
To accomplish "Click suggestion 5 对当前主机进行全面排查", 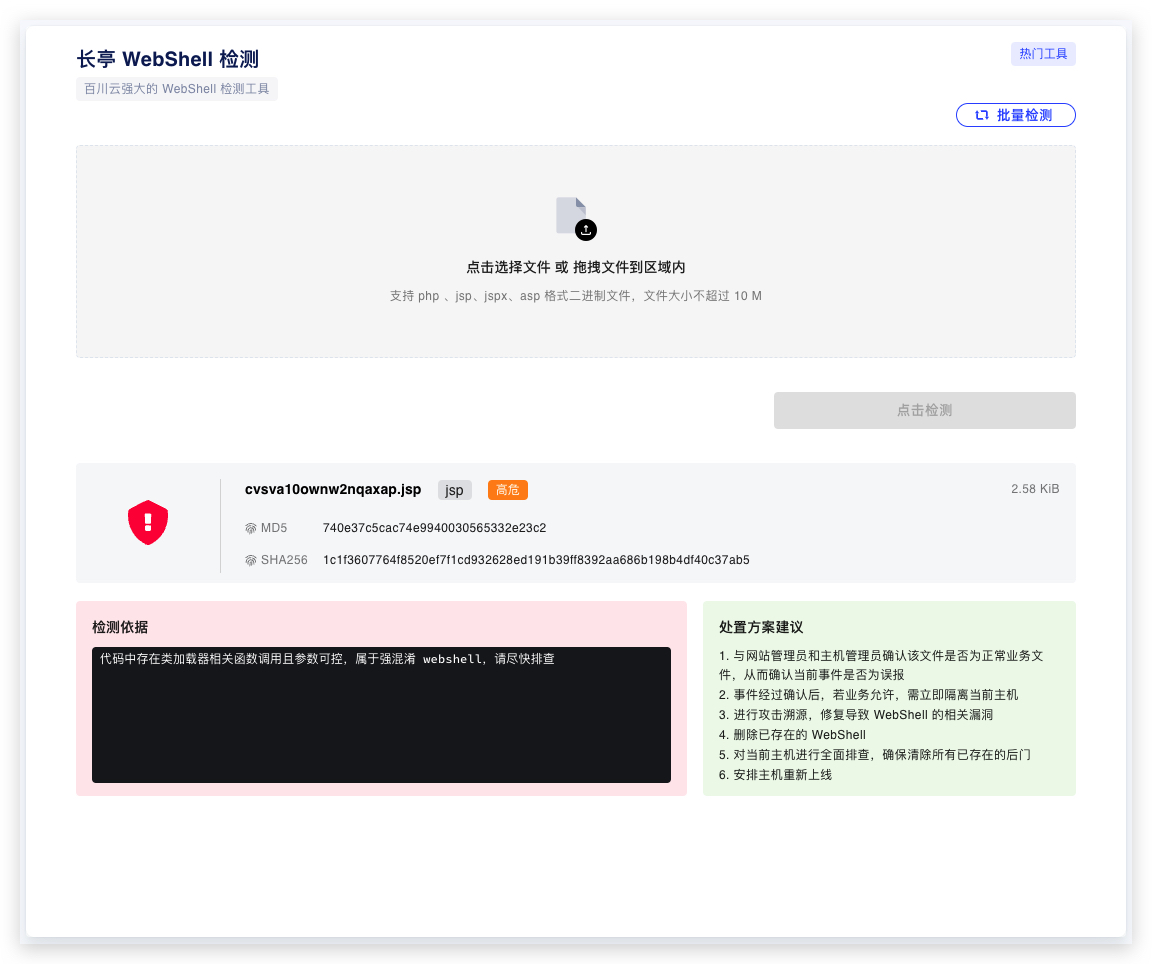I will click(874, 755).
